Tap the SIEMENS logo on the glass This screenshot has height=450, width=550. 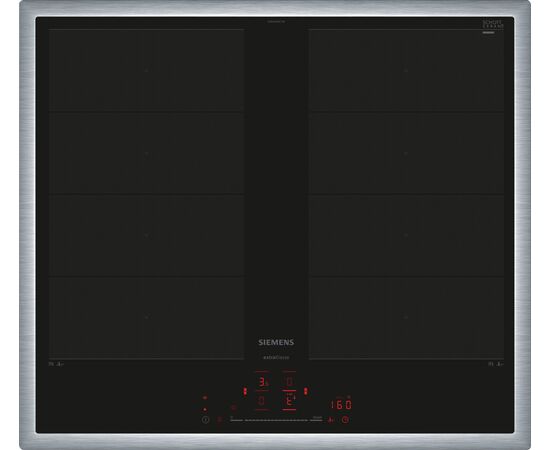pyautogui.click(x=276, y=342)
